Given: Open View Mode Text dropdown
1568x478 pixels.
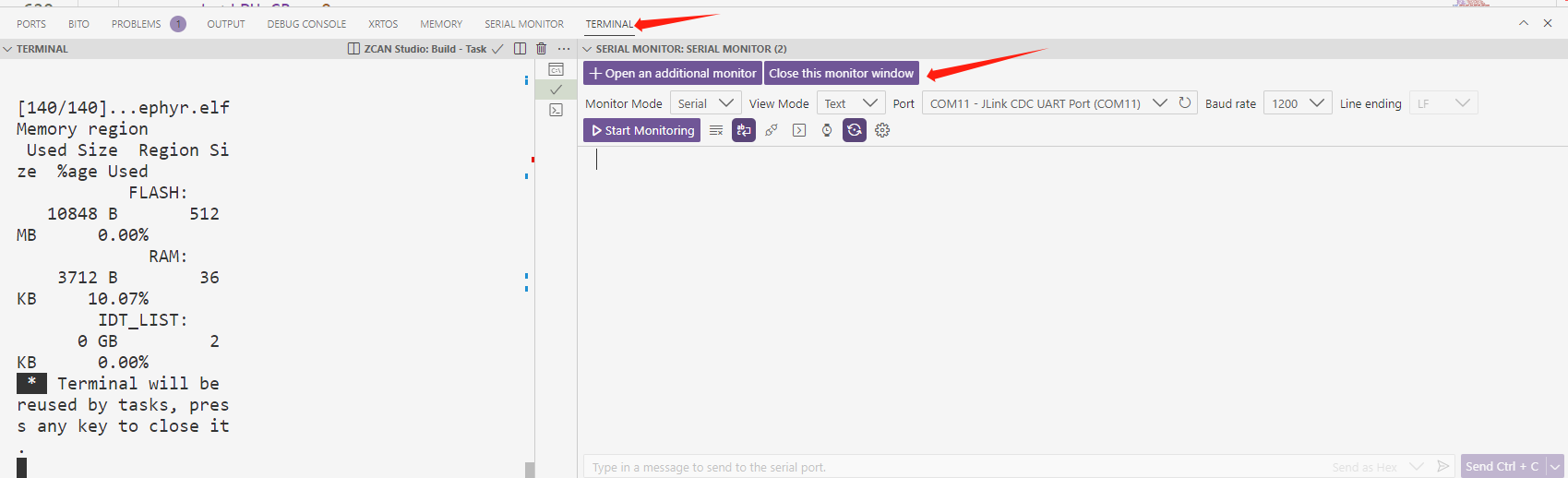Looking at the screenshot, I should 851,103.
